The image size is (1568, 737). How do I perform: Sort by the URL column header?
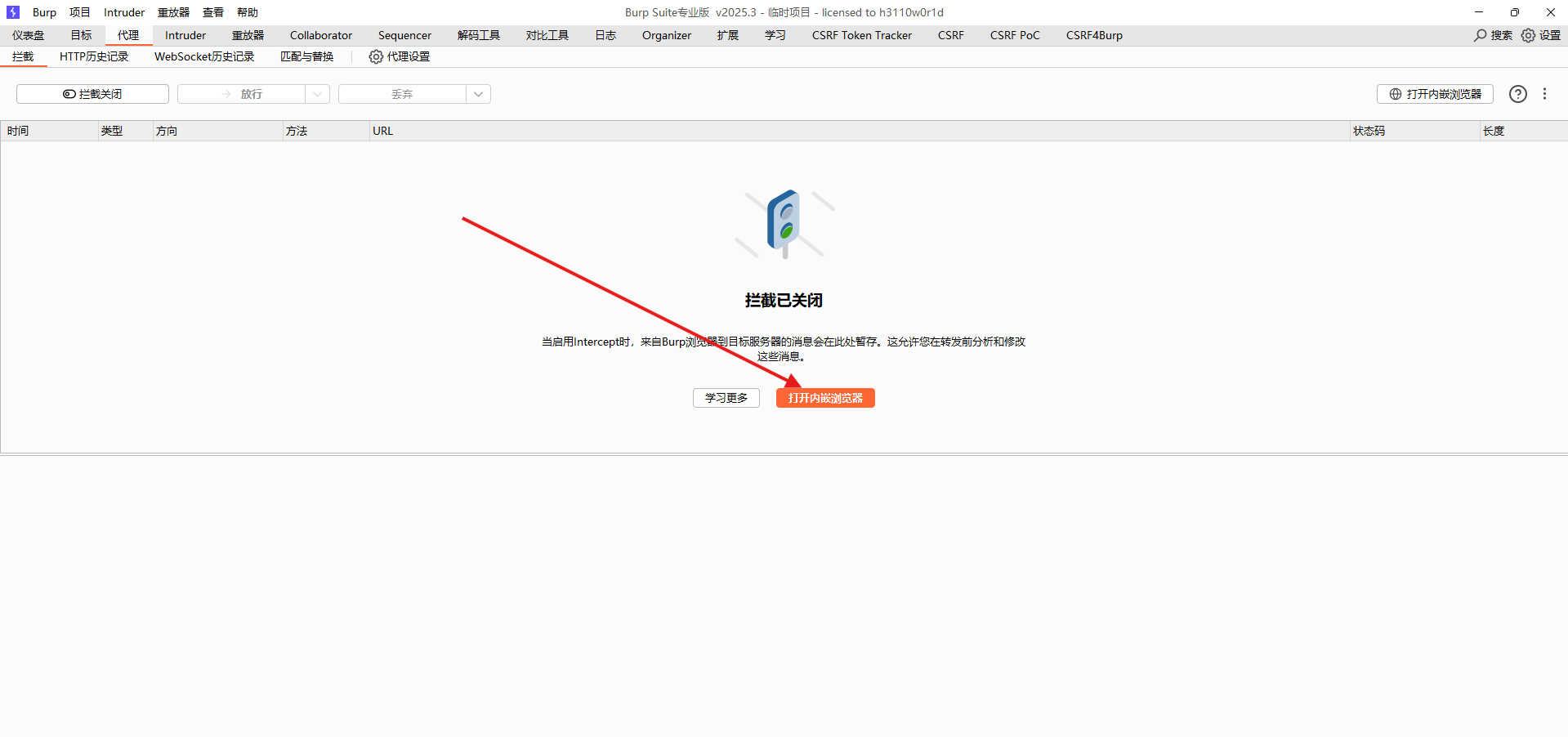point(860,131)
